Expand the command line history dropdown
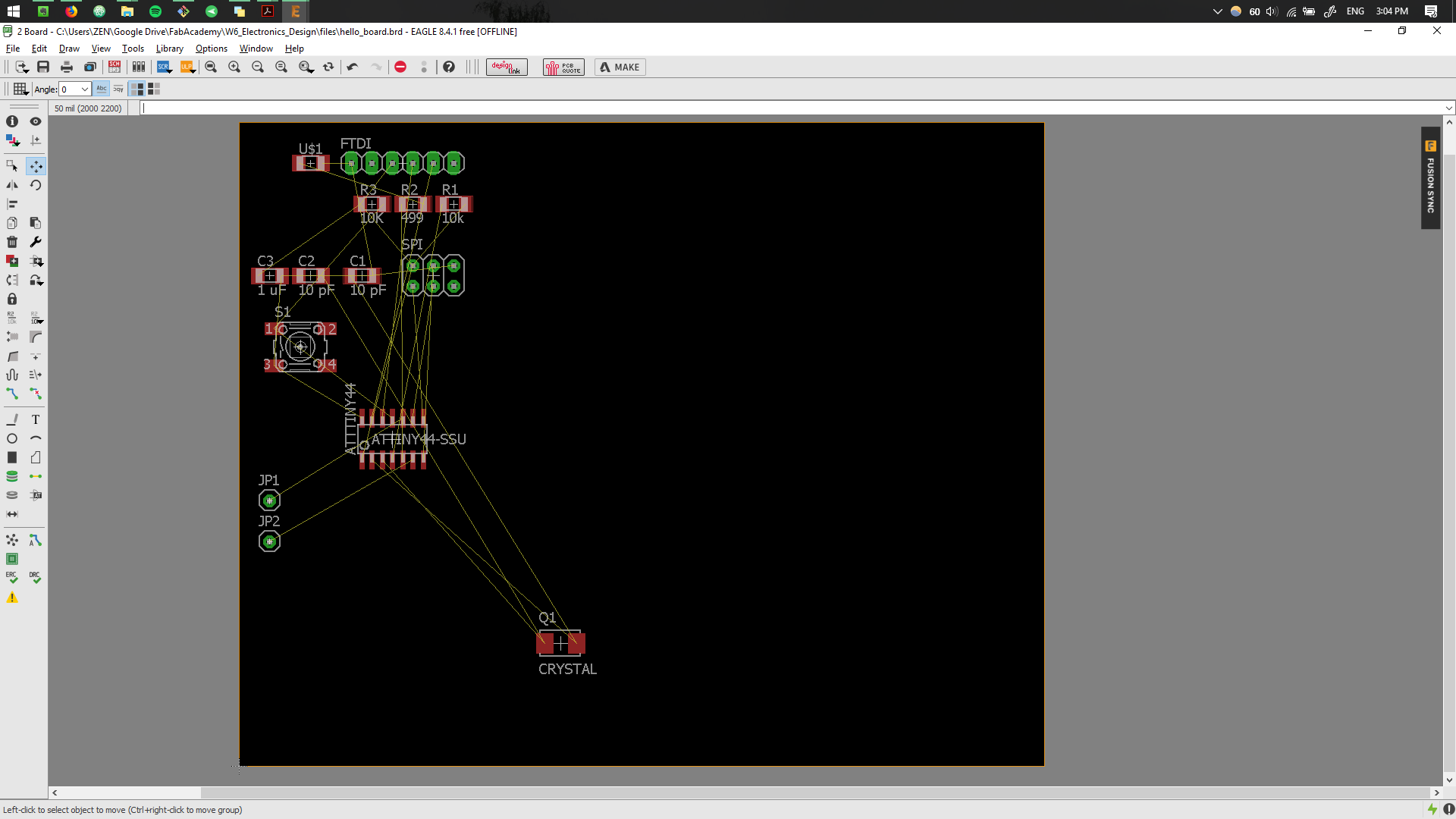Screen dimensions: 1456x819 [1448, 108]
